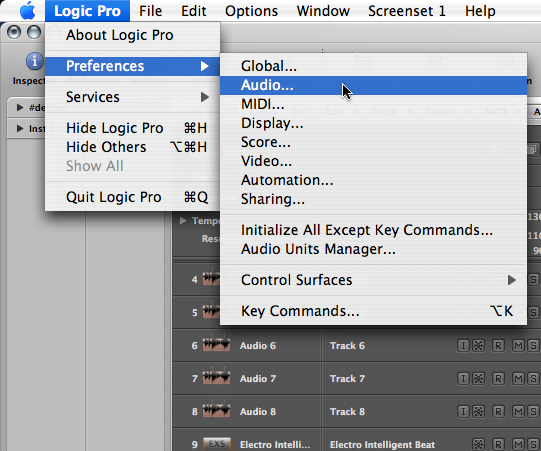
Task: Open Score preferences
Action: [x=373, y=142]
